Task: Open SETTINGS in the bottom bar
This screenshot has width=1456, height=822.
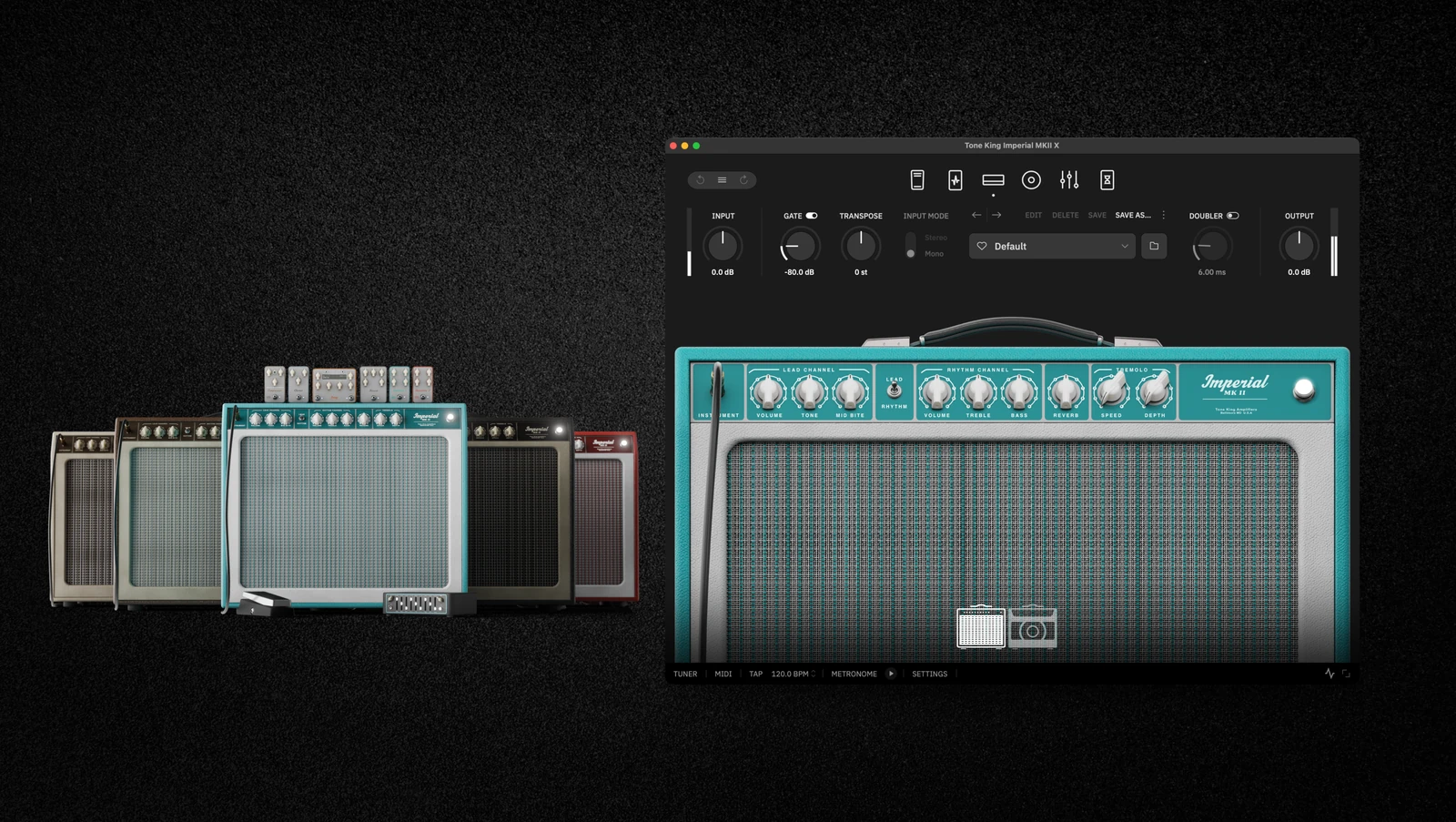Action: click(930, 674)
